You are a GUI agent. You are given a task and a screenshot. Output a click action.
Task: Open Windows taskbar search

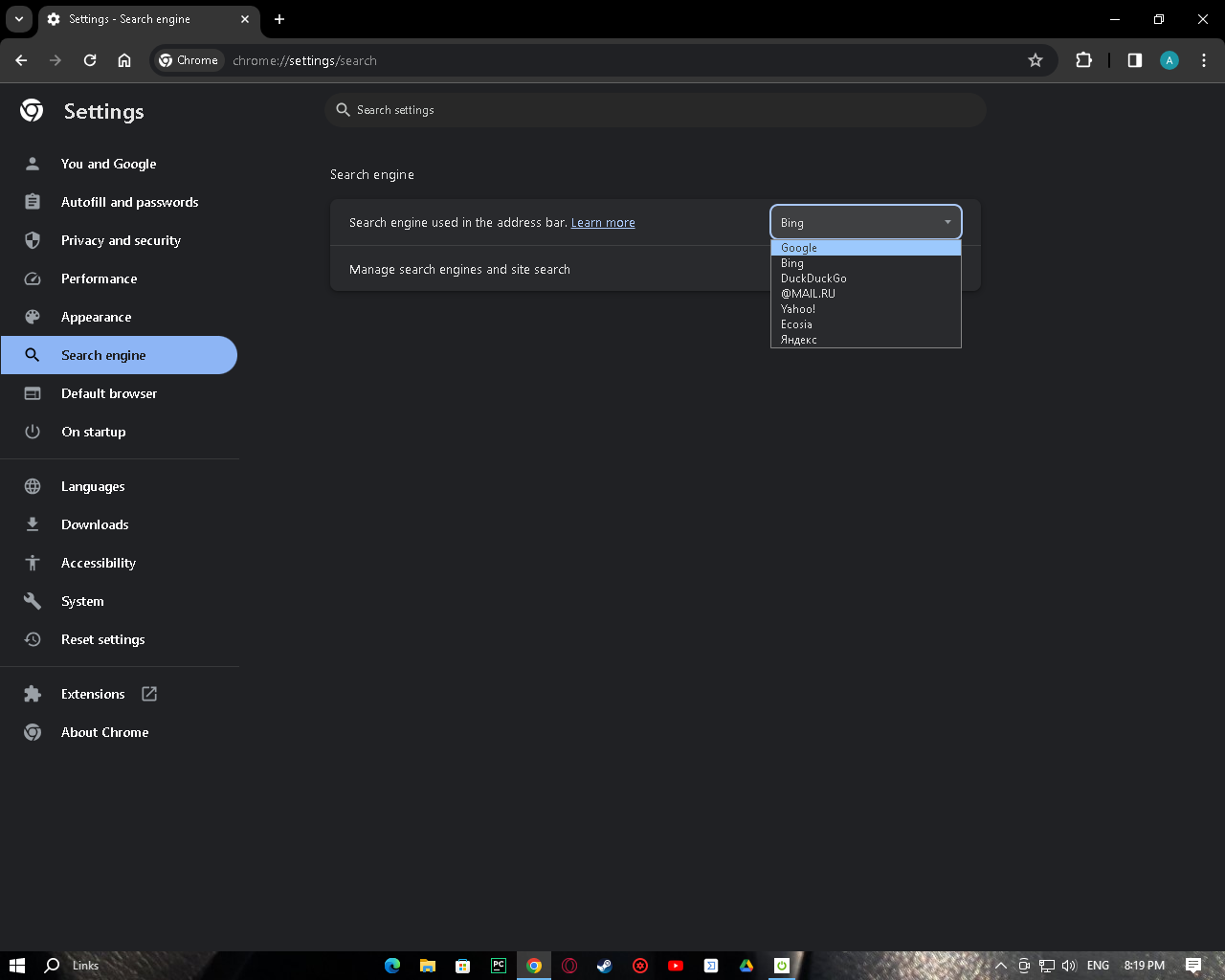click(x=53, y=966)
